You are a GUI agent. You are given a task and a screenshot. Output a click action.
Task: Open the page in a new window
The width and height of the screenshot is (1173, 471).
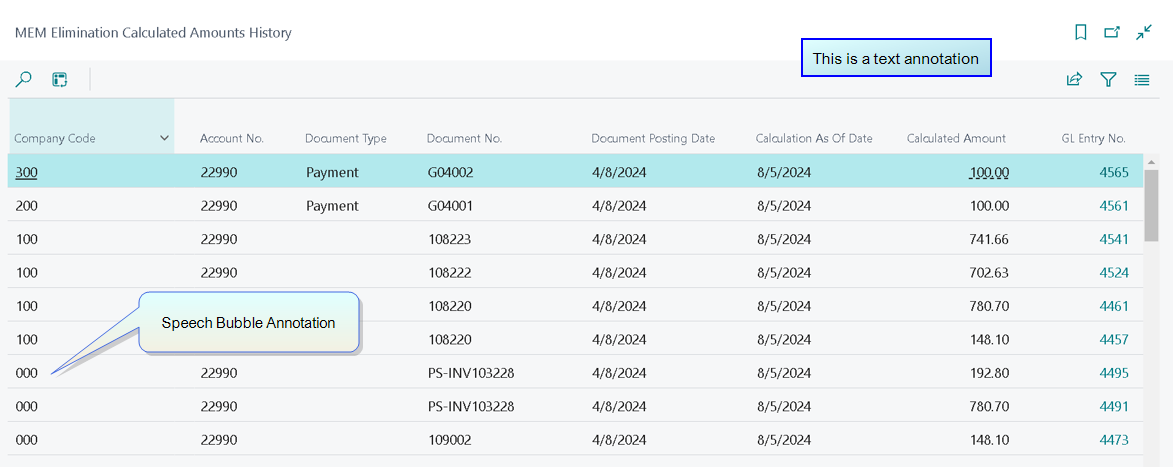(x=1112, y=32)
